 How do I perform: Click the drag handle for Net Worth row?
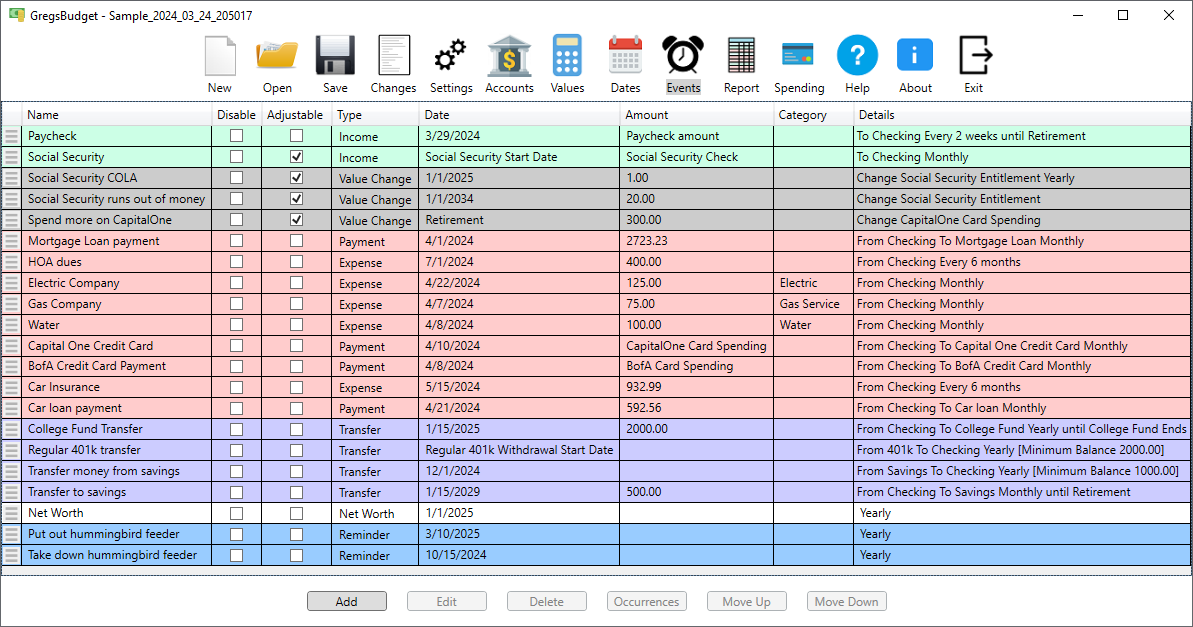[x=11, y=513]
